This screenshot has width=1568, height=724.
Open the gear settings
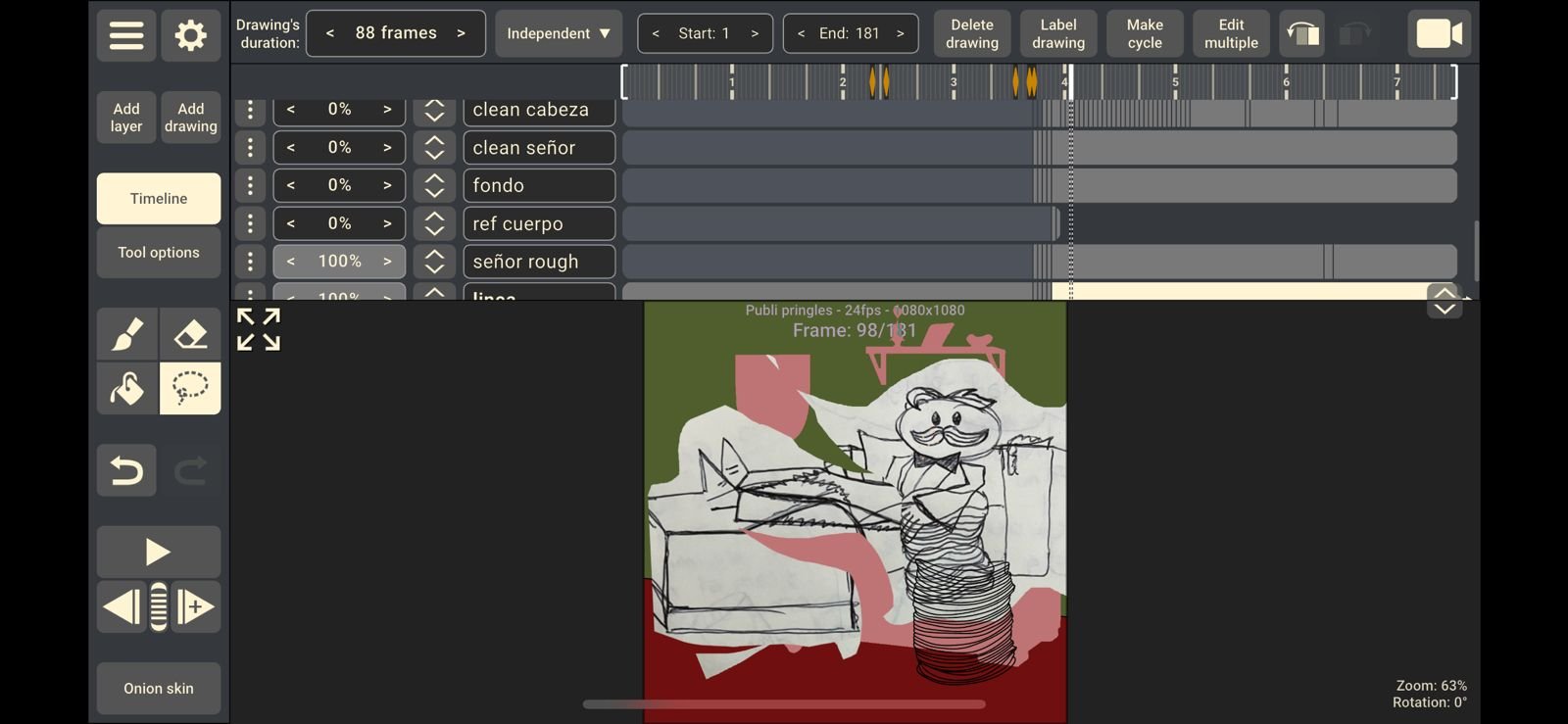[190, 35]
